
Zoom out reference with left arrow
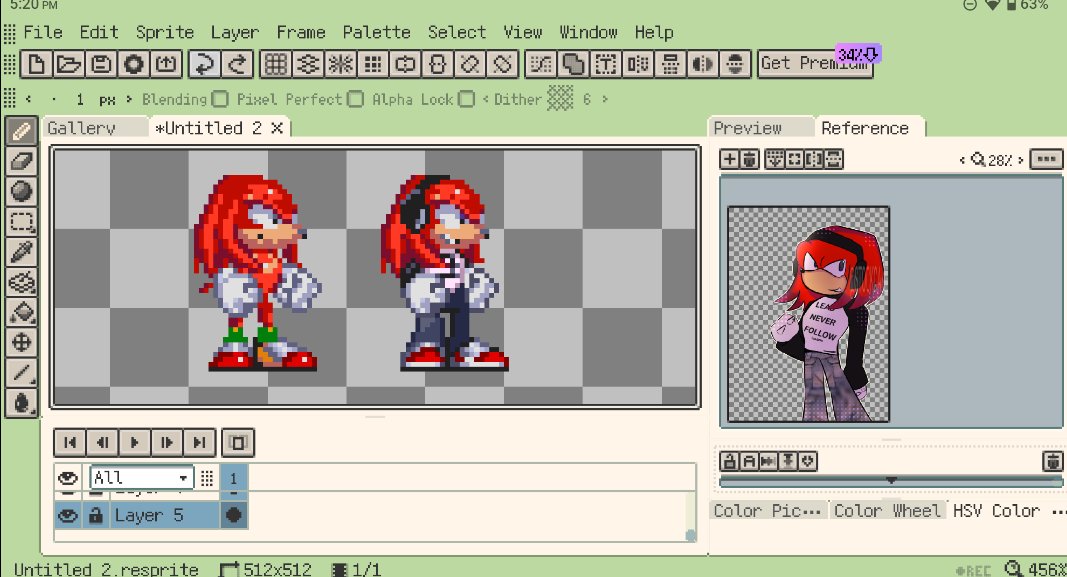pos(962,160)
